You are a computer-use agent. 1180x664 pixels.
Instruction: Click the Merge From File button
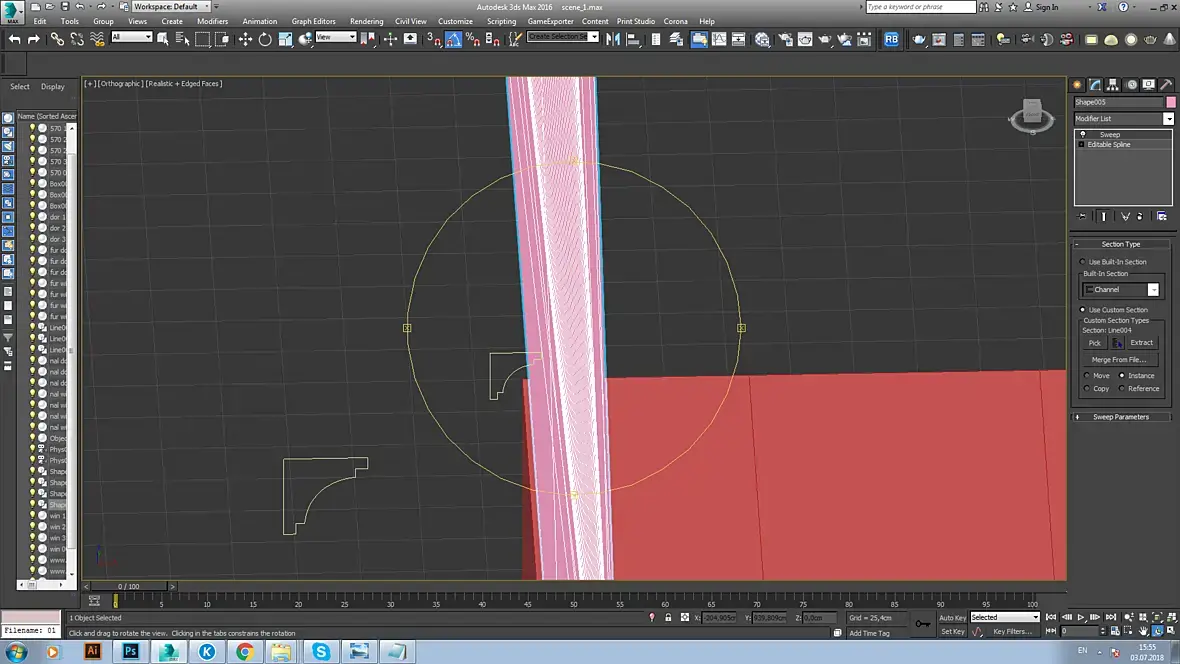[x=1118, y=359]
